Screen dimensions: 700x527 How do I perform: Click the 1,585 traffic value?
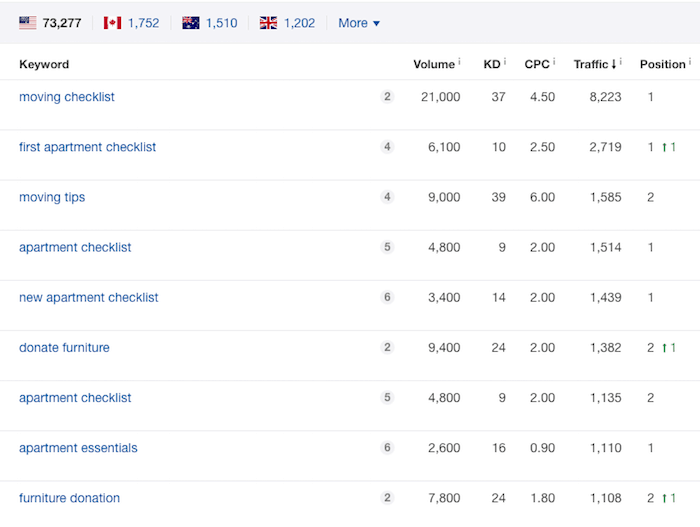[606, 197]
